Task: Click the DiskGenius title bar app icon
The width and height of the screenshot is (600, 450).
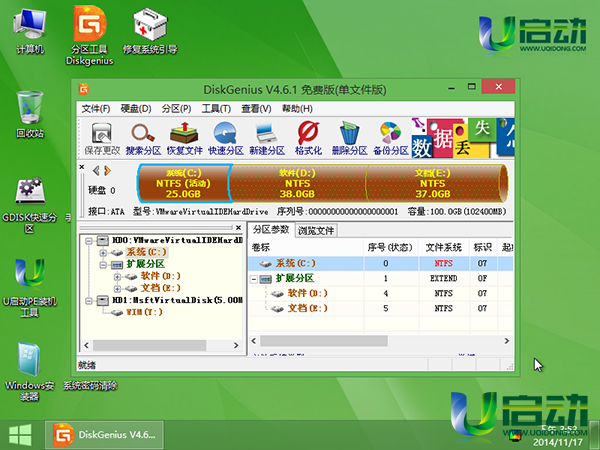Action: tap(84, 89)
